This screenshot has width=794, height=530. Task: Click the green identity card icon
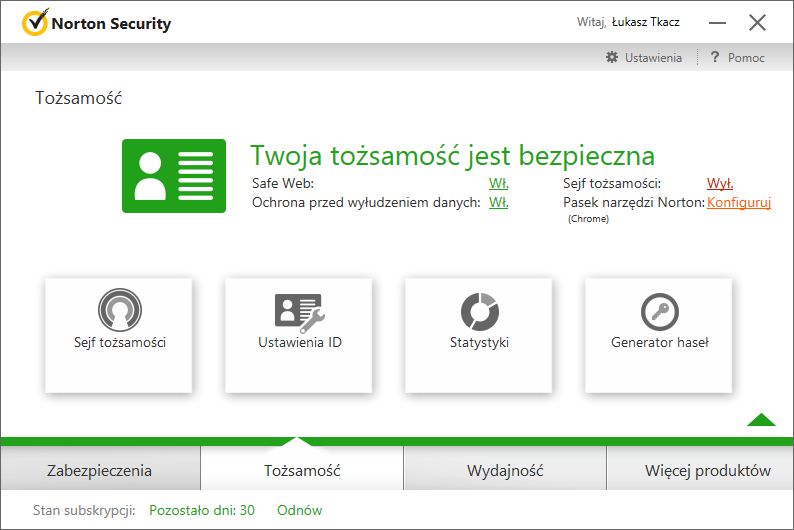click(174, 176)
